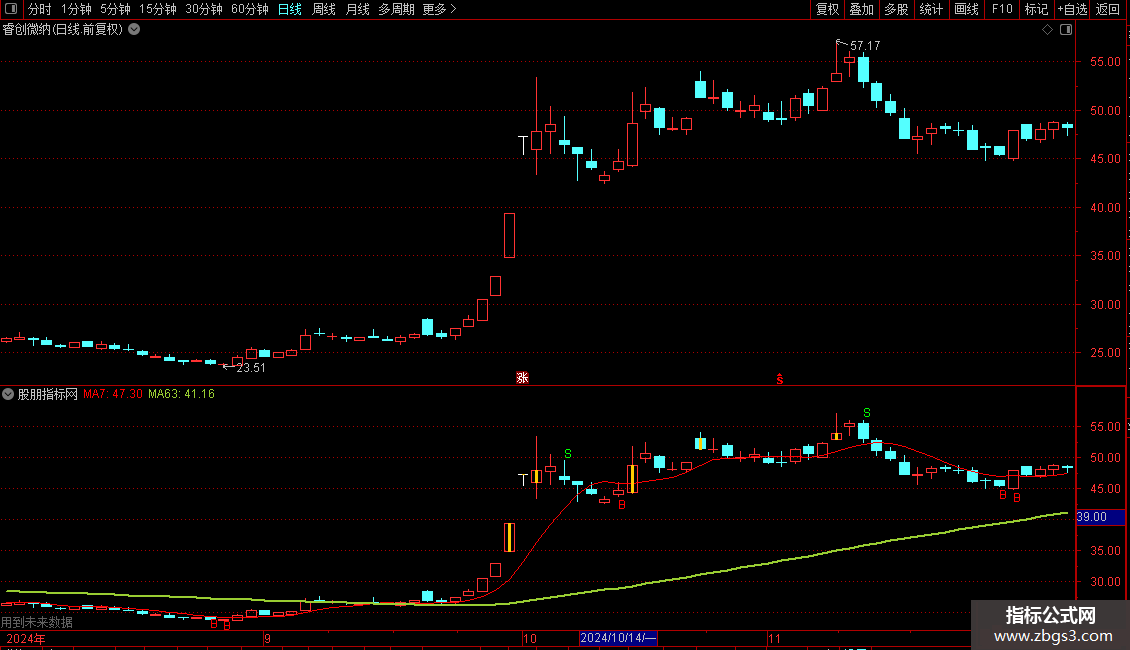The image size is (1130, 650).
Task: Click the diamond icon above the main chart
Action: pos(1048,30)
